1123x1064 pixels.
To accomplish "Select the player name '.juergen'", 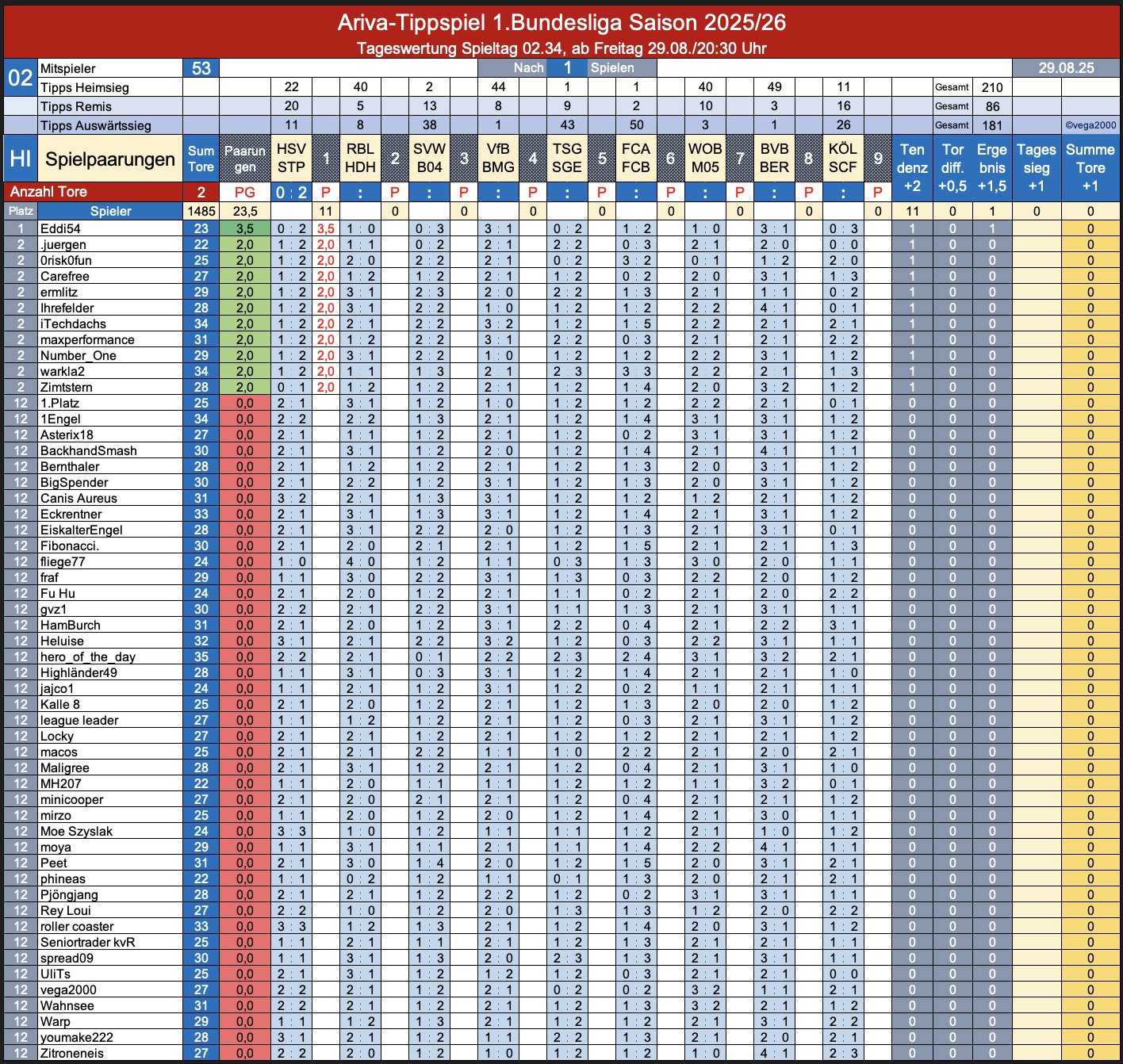I will click(63, 244).
